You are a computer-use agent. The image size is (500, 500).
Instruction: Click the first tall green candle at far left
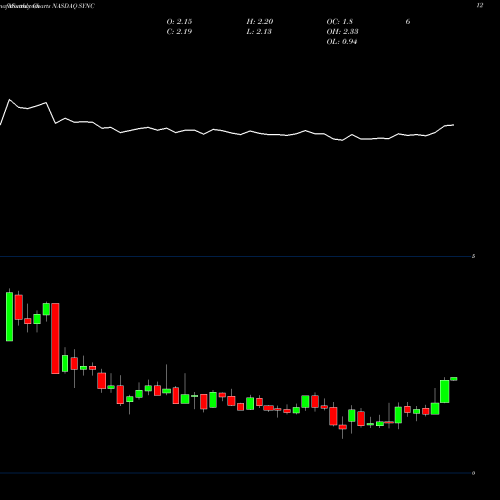pos(10,317)
